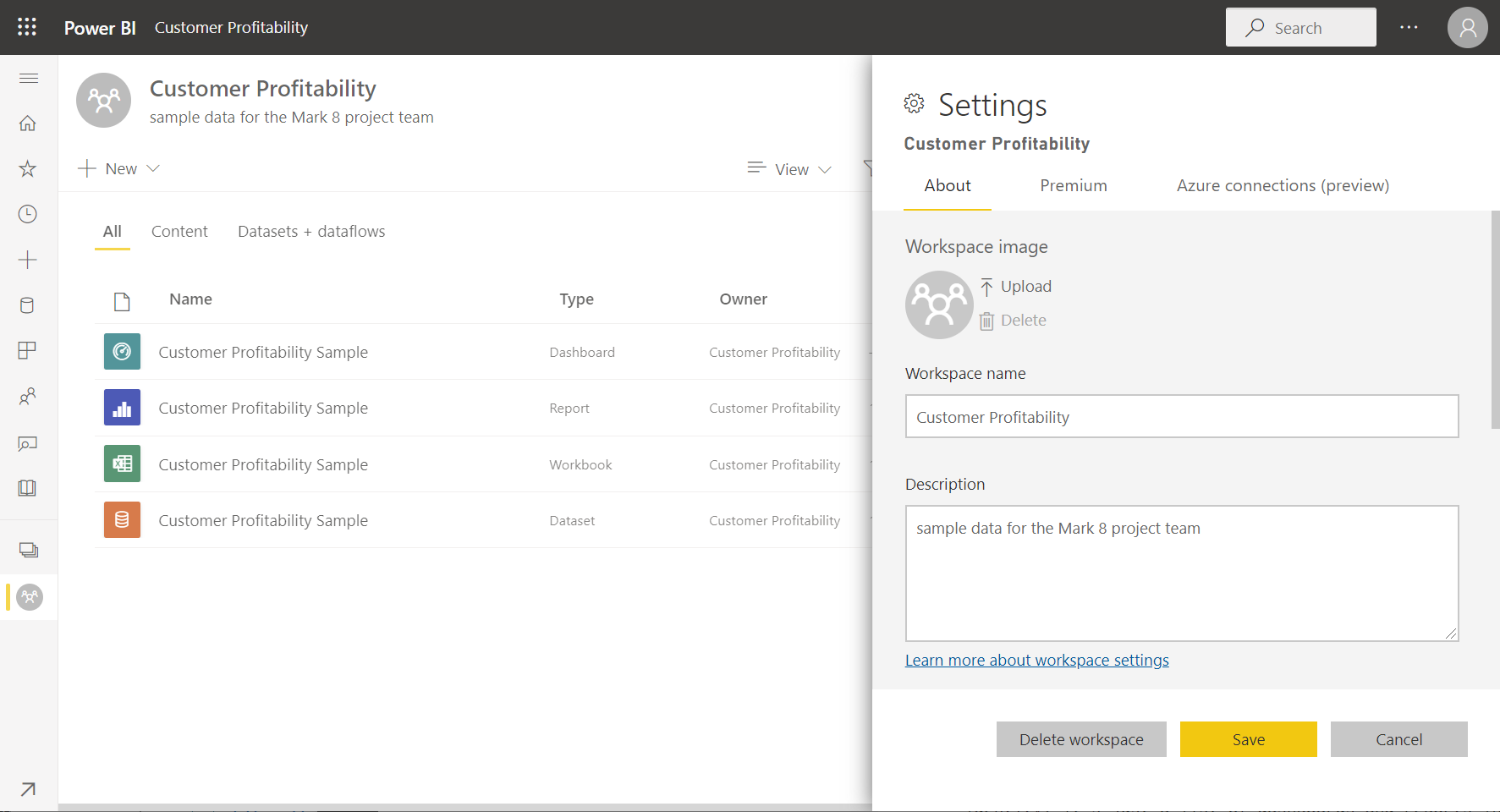1500x812 pixels.
Task: Switch to the Premium settings tab
Action: 1073,185
